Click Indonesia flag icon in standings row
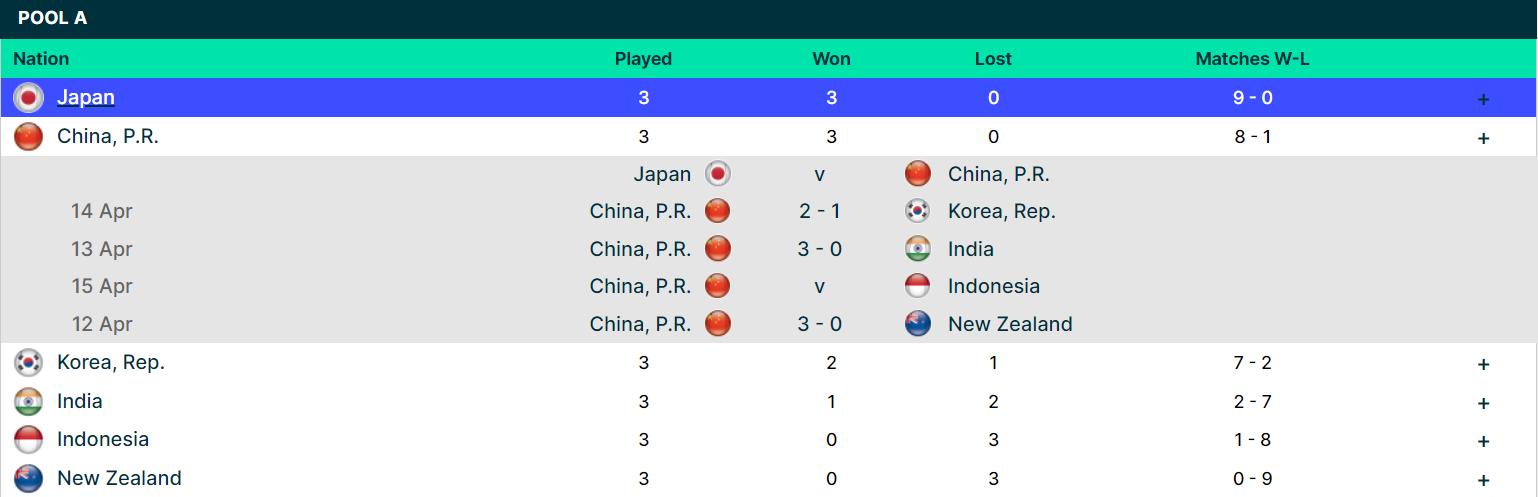The height and width of the screenshot is (497, 1538). [28, 440]
